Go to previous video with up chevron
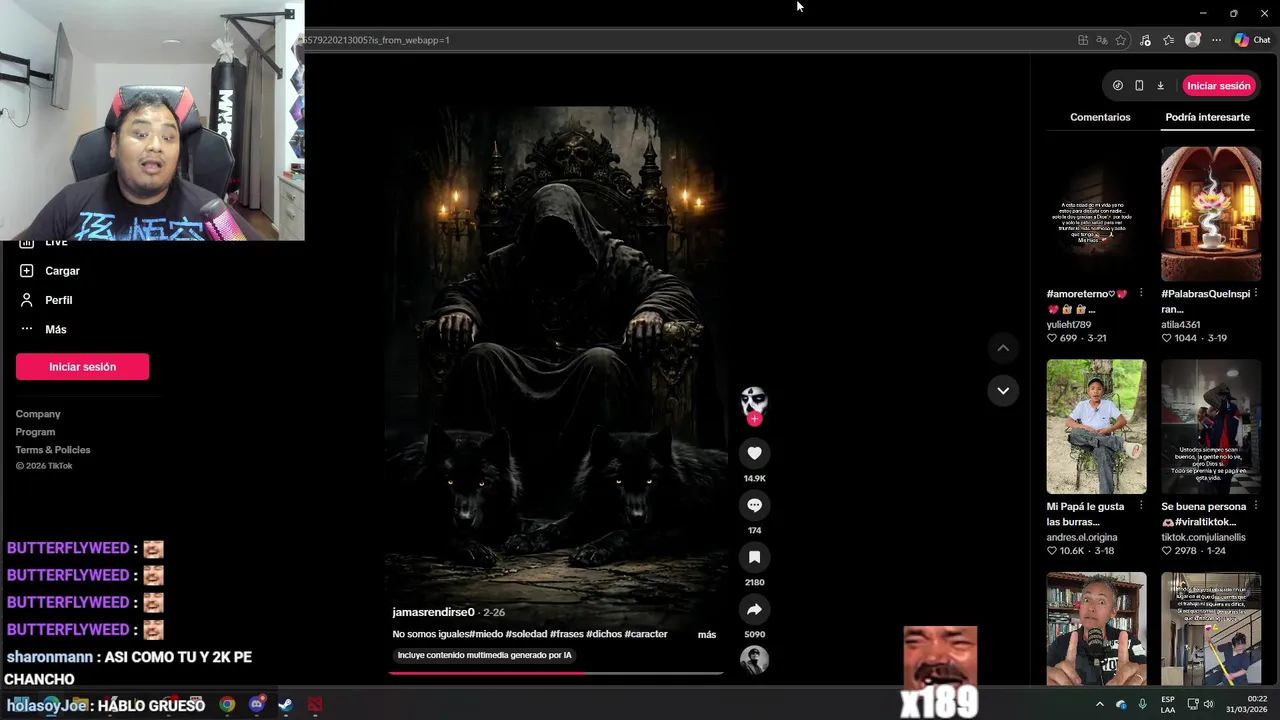This screenshot has width=1280, height=720. pos(1003,348)
